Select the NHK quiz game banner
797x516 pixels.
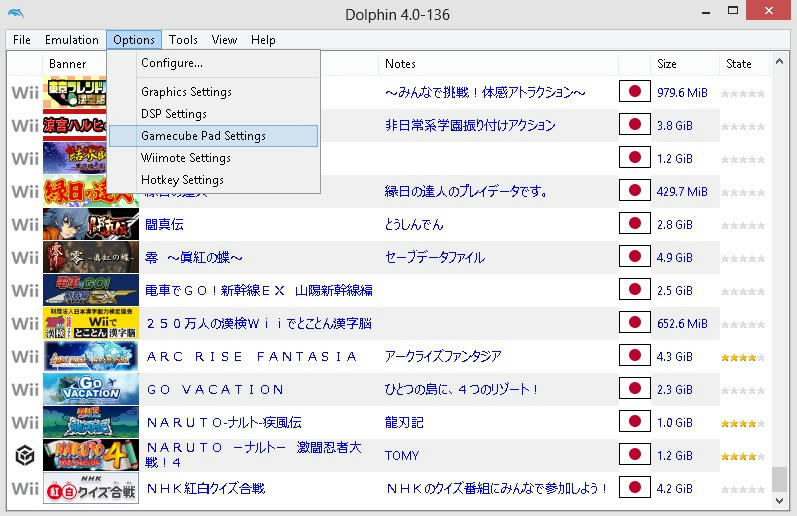pyautogui.click(x=91, y=488)
